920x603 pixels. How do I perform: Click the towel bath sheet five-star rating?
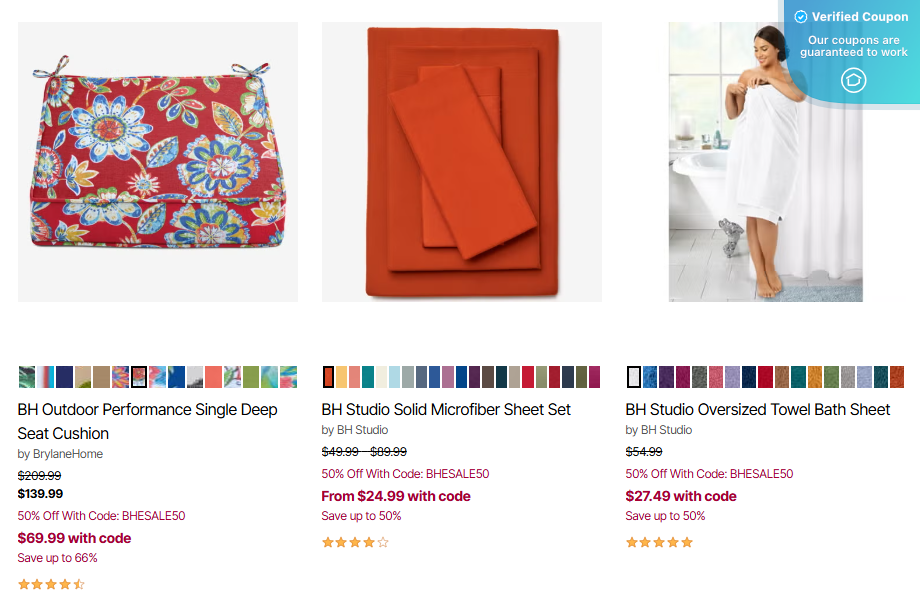[659, 543]
